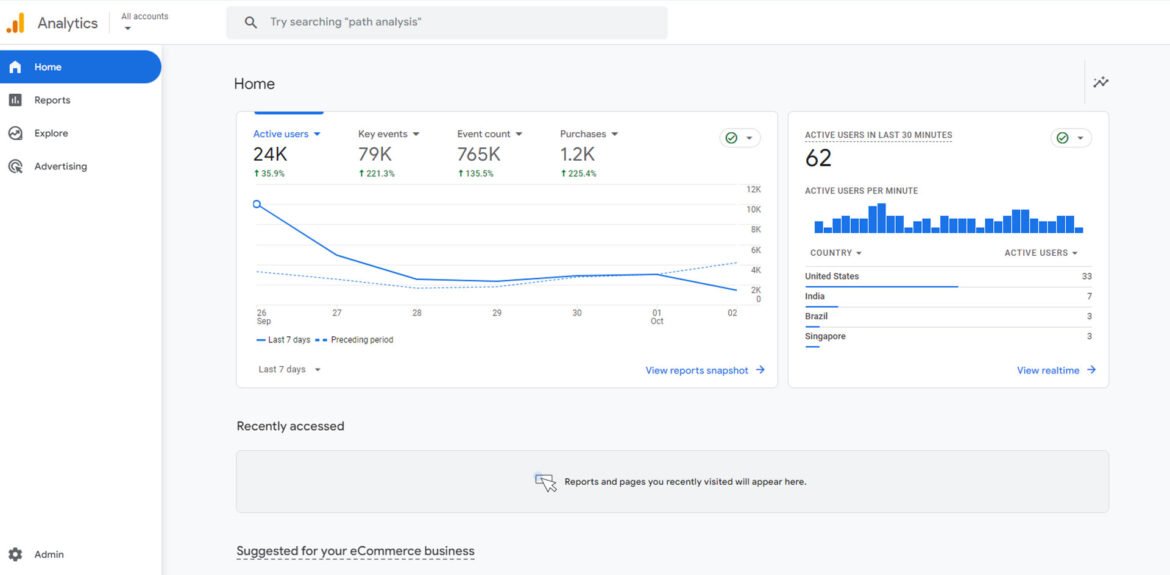This screenshot has height=575, width=1170.
Task: Select the Purchases metric tab
Action: 583,134
